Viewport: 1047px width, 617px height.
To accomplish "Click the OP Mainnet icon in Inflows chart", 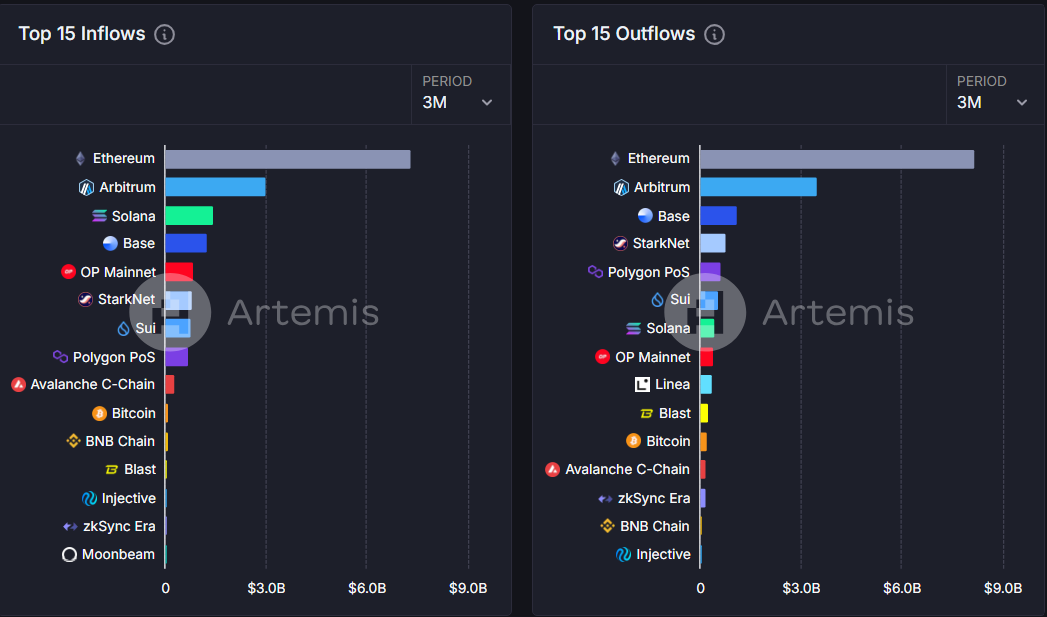I will pos(68,272).
